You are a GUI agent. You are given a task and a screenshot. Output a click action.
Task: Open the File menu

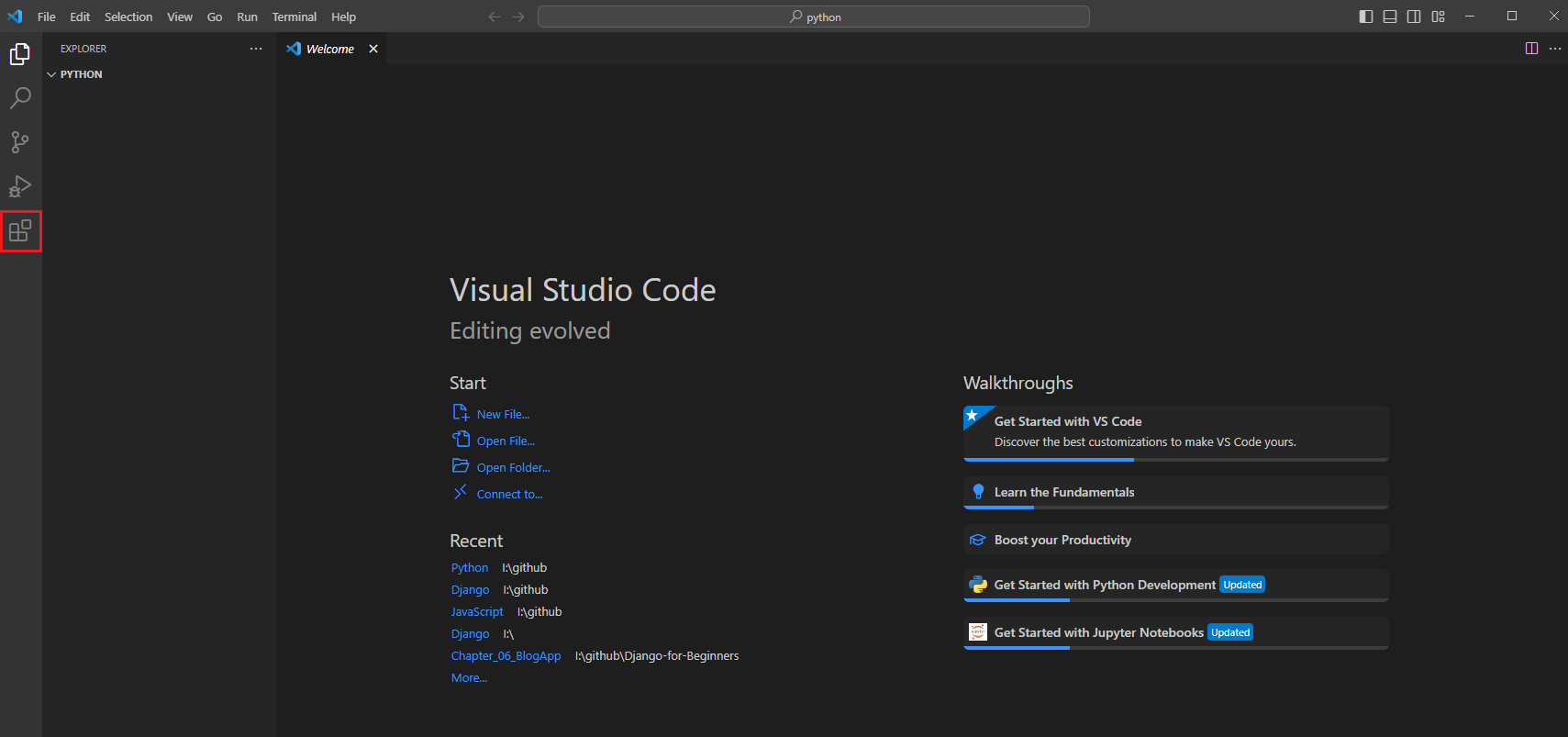[47, 17]
